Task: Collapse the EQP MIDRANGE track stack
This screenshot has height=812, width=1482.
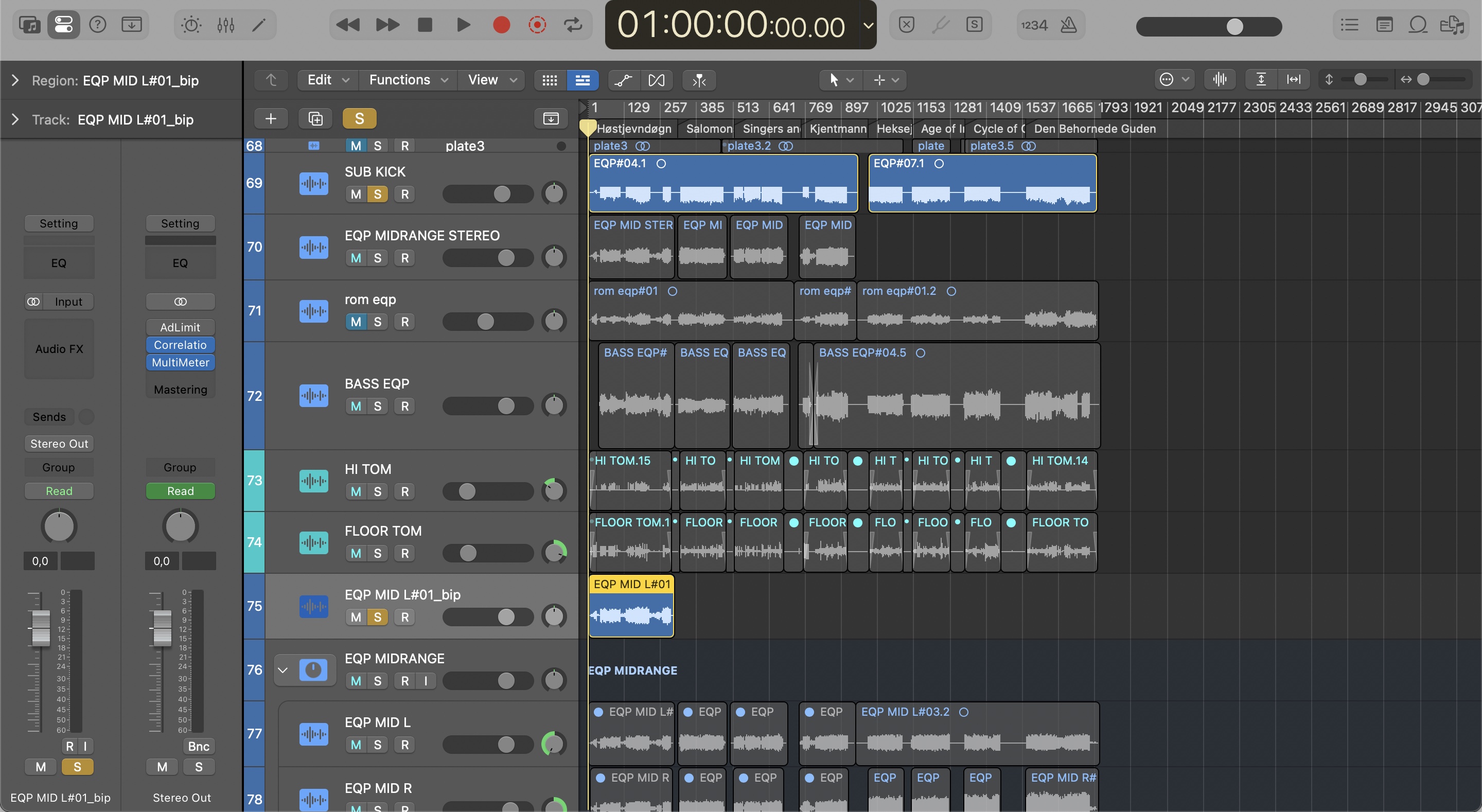Action: [x=283, y=670]
